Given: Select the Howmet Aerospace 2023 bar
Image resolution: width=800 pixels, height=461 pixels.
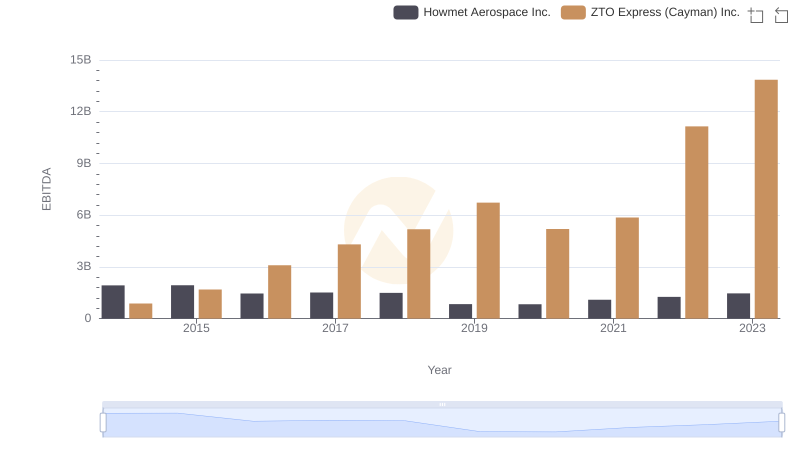Looking at the screenshot, I should pyautogui.click(x=738, y=306).
